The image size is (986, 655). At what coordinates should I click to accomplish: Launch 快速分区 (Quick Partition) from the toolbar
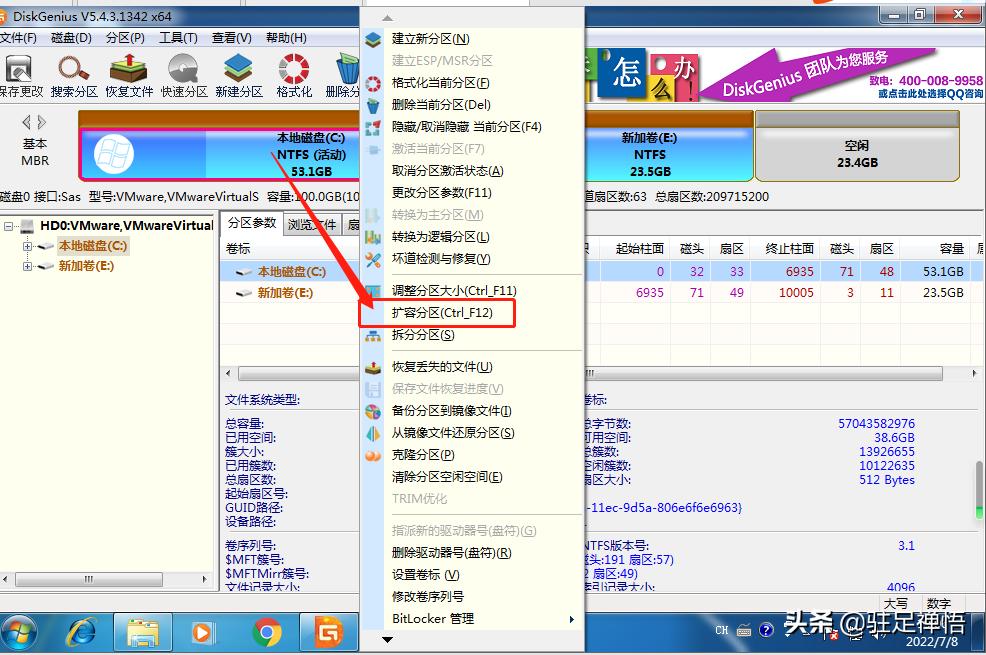pos(183,73)
